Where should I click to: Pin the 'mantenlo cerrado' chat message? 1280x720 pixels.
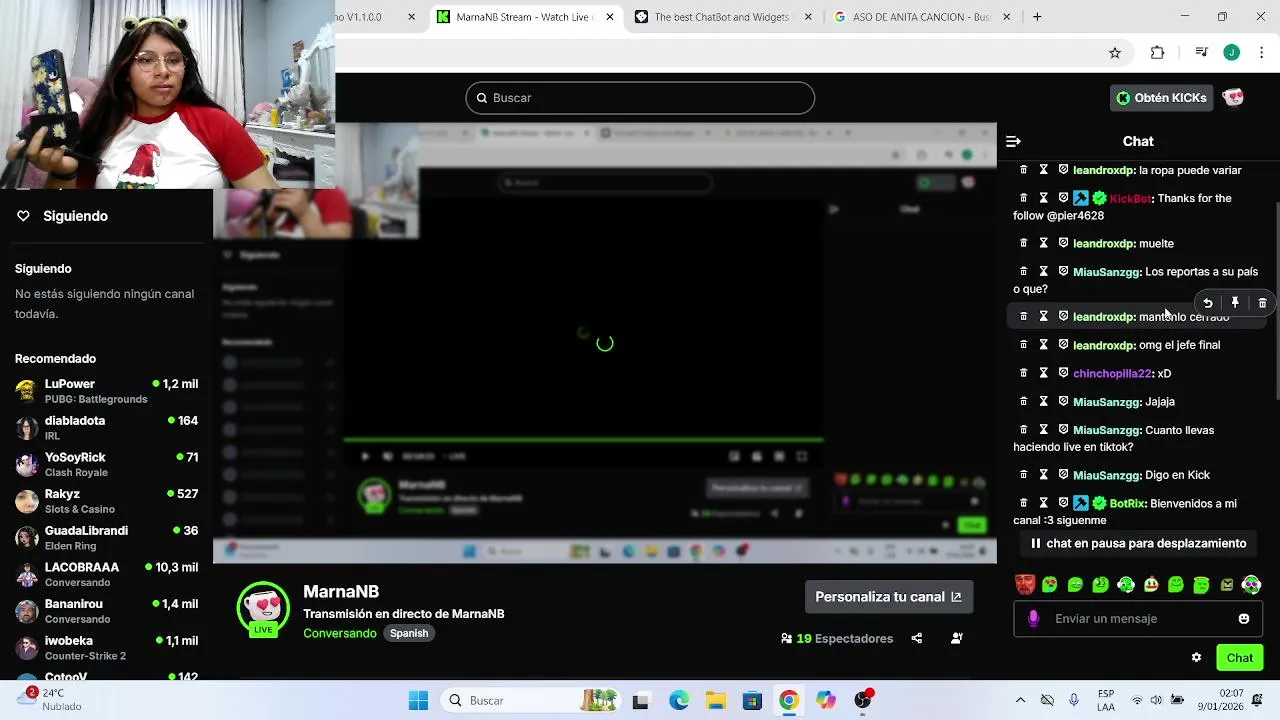point(1235,303)
